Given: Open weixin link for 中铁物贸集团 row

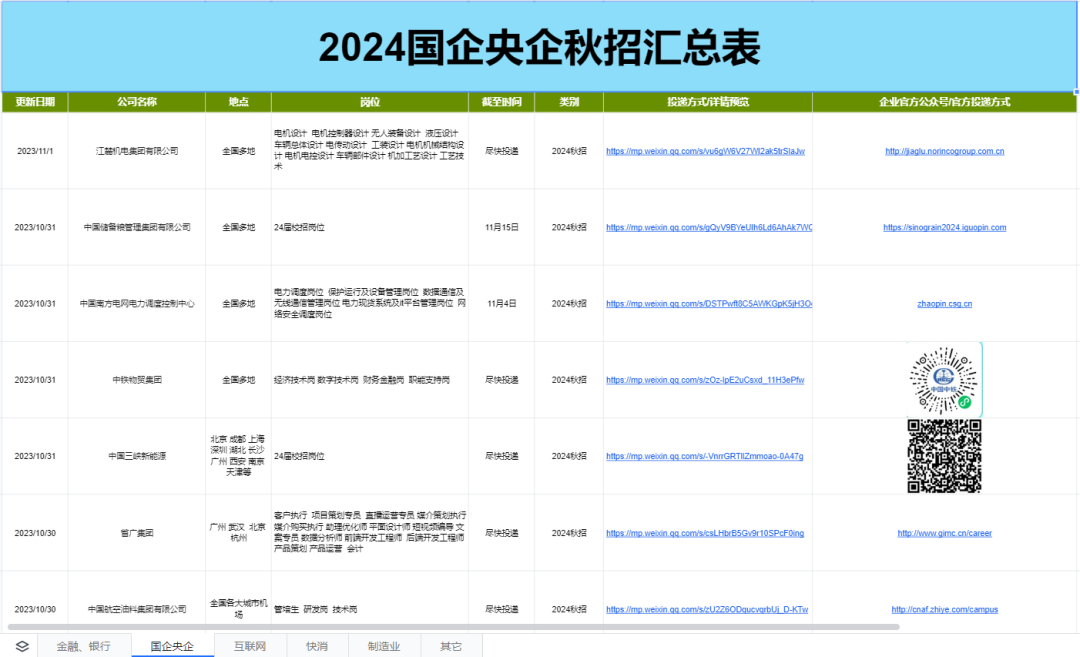Looking at the screenshot, I should click(x=705, y=380).
